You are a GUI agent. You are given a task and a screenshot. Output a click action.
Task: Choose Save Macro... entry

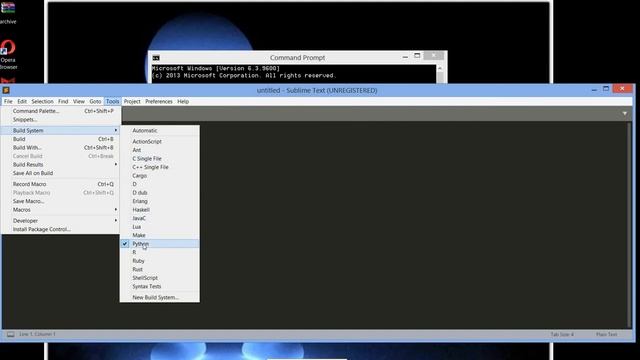(61, 201)
